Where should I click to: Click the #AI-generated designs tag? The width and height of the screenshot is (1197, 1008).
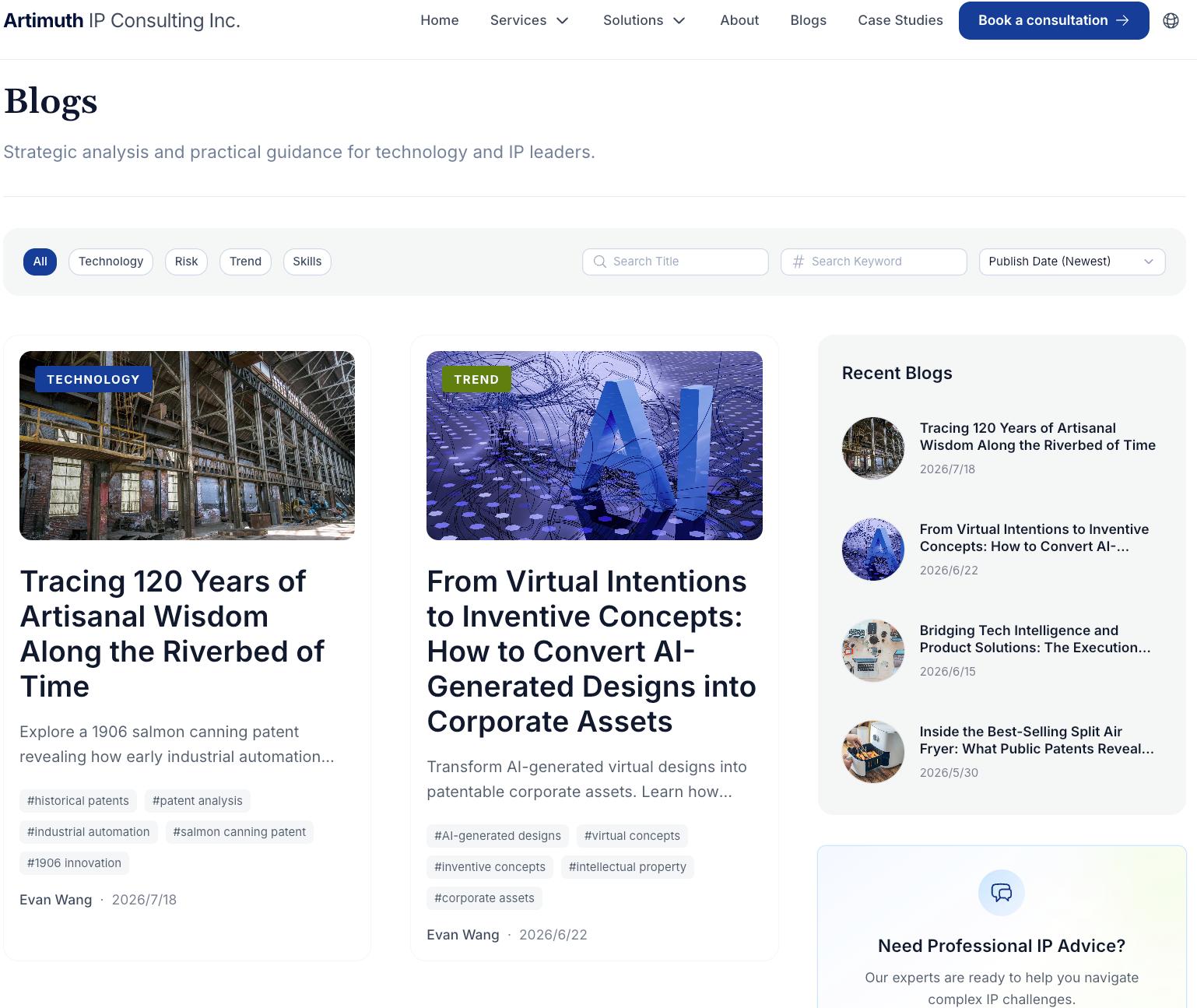click(497, 836)
